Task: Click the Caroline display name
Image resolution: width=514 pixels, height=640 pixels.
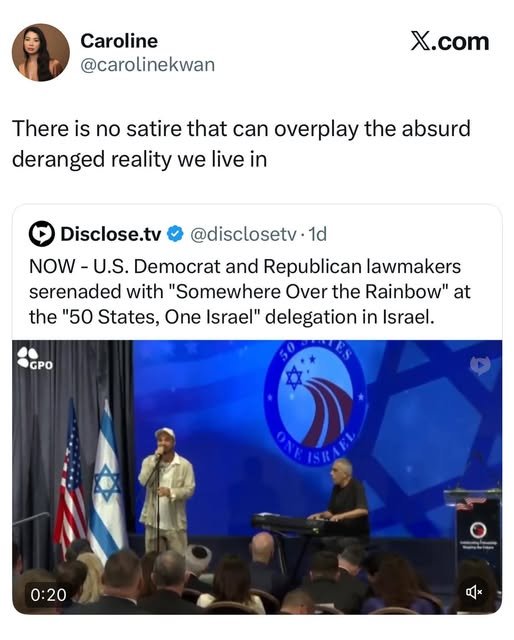Action: coord(119,41)
